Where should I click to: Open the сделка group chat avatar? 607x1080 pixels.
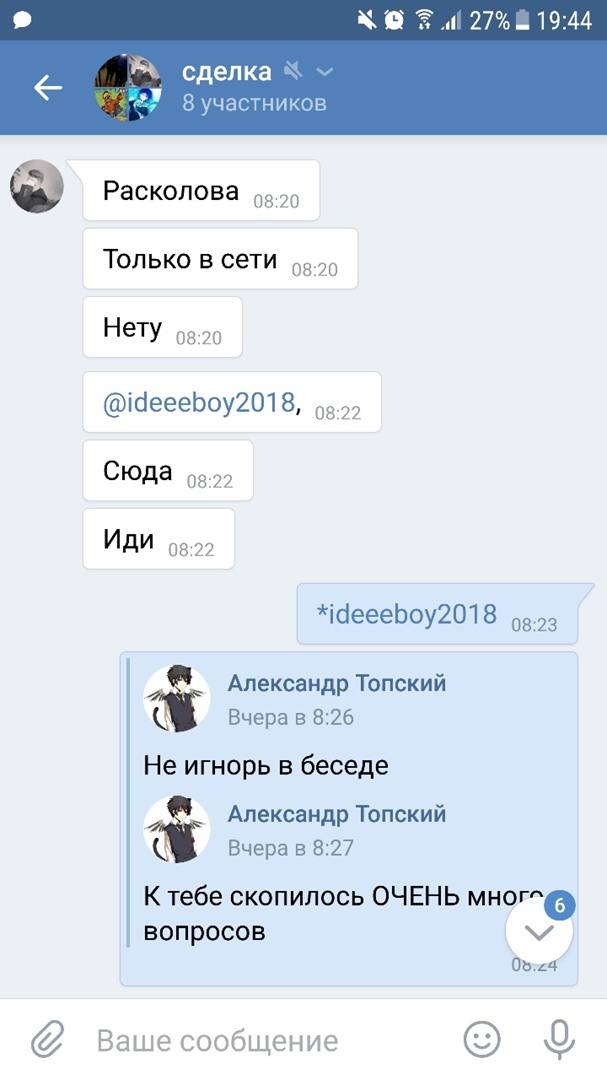pos(127,87)
